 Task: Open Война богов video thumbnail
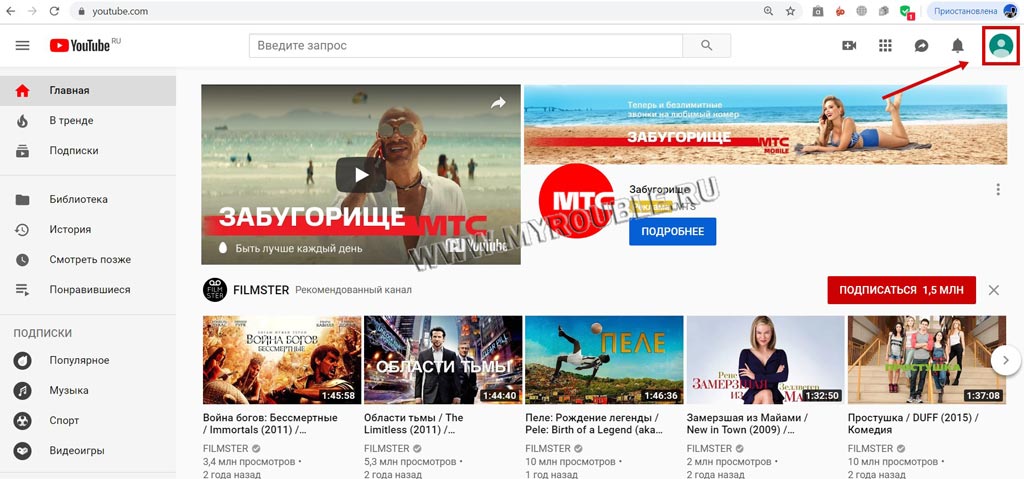[282, 359]
